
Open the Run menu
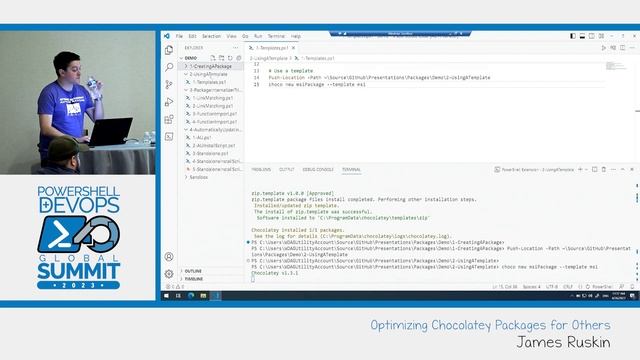coord(258,36)
